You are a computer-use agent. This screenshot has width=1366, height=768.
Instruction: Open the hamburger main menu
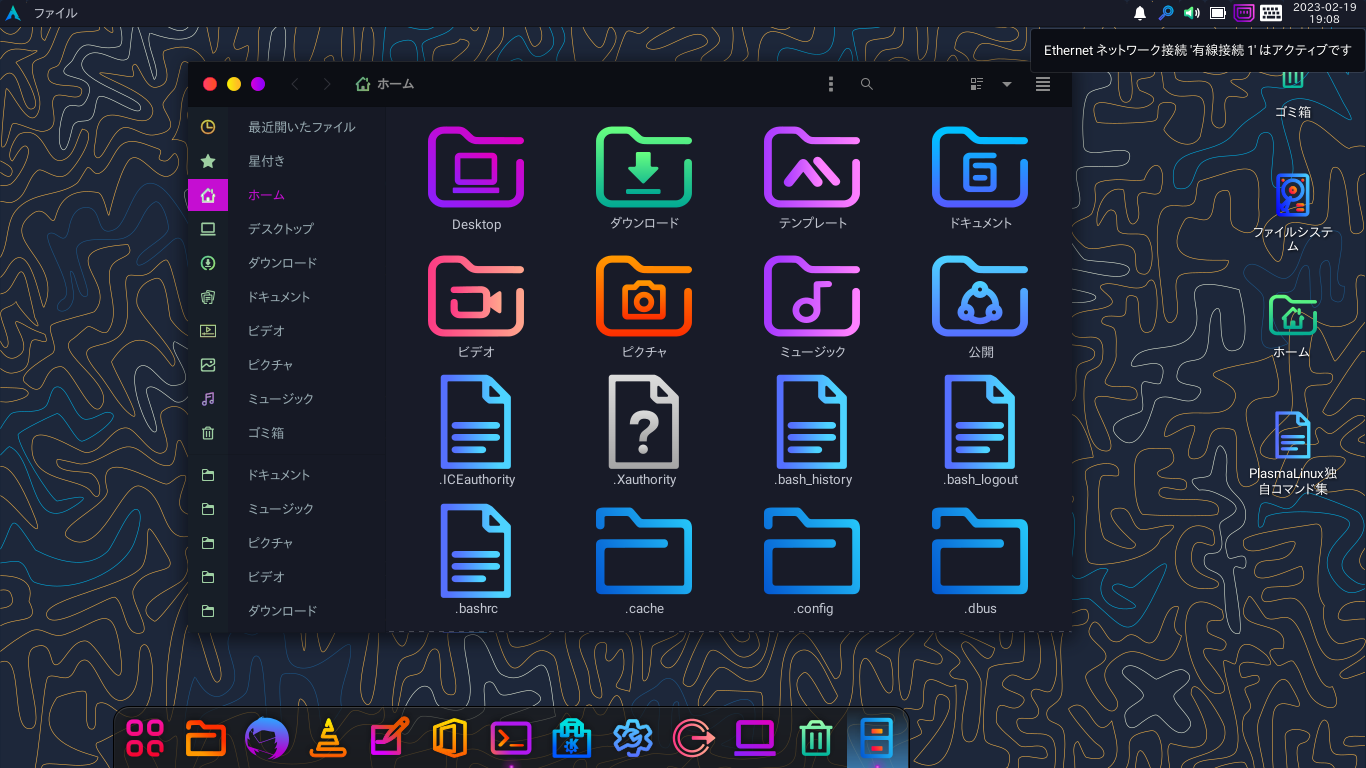point(1043,84)
